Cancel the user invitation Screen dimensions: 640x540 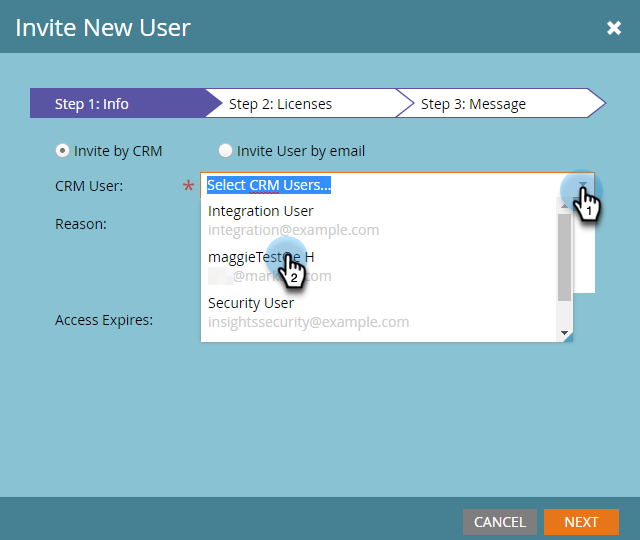click(x=500, y=522)
